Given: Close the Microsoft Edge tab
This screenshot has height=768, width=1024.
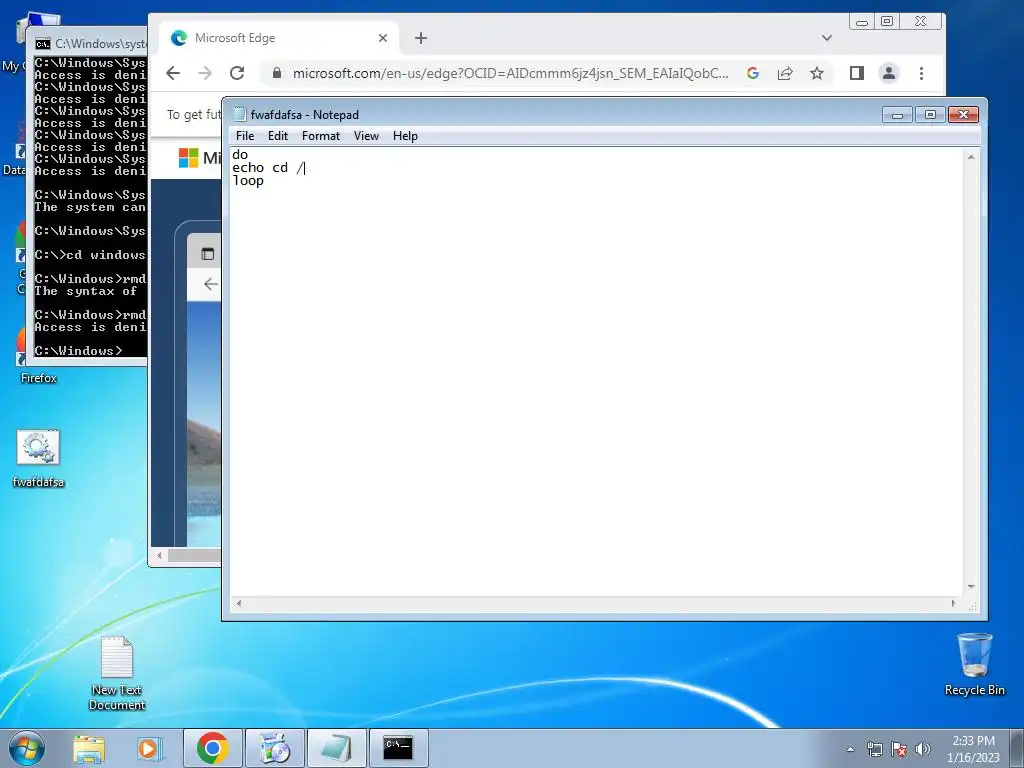Looking at the screenshot, I should coord(383,38).
